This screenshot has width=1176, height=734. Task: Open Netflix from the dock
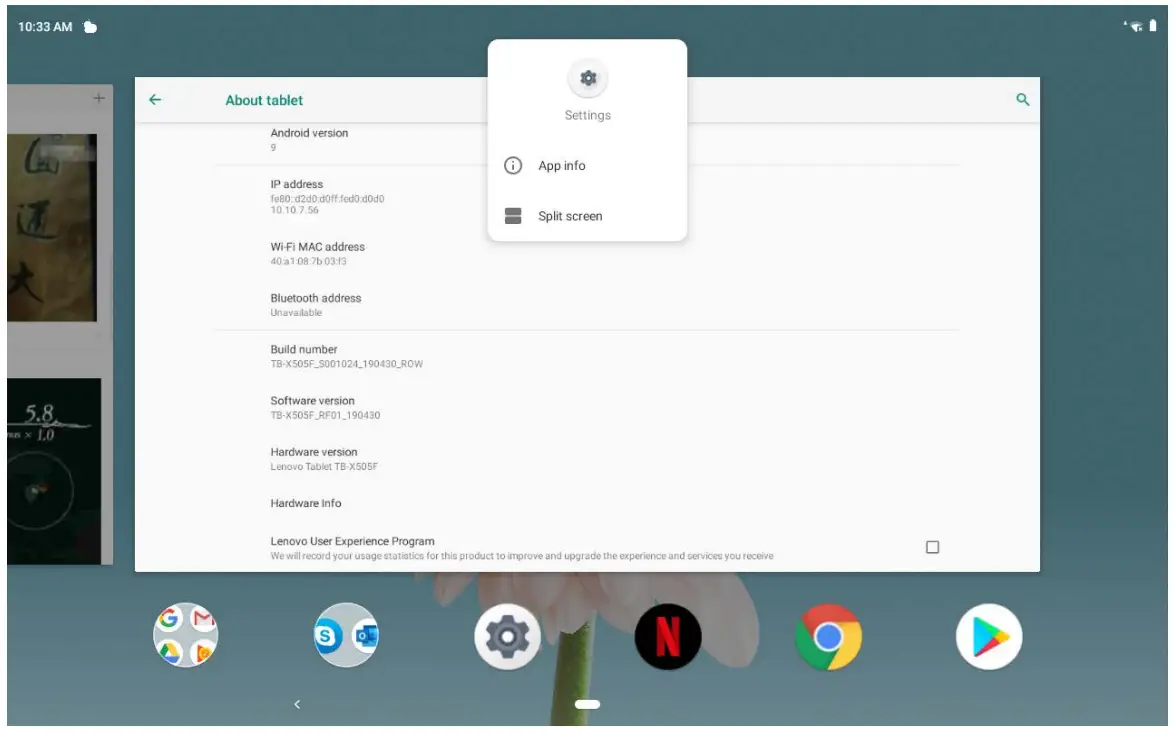pyautogui.click(x=666, y=638)
